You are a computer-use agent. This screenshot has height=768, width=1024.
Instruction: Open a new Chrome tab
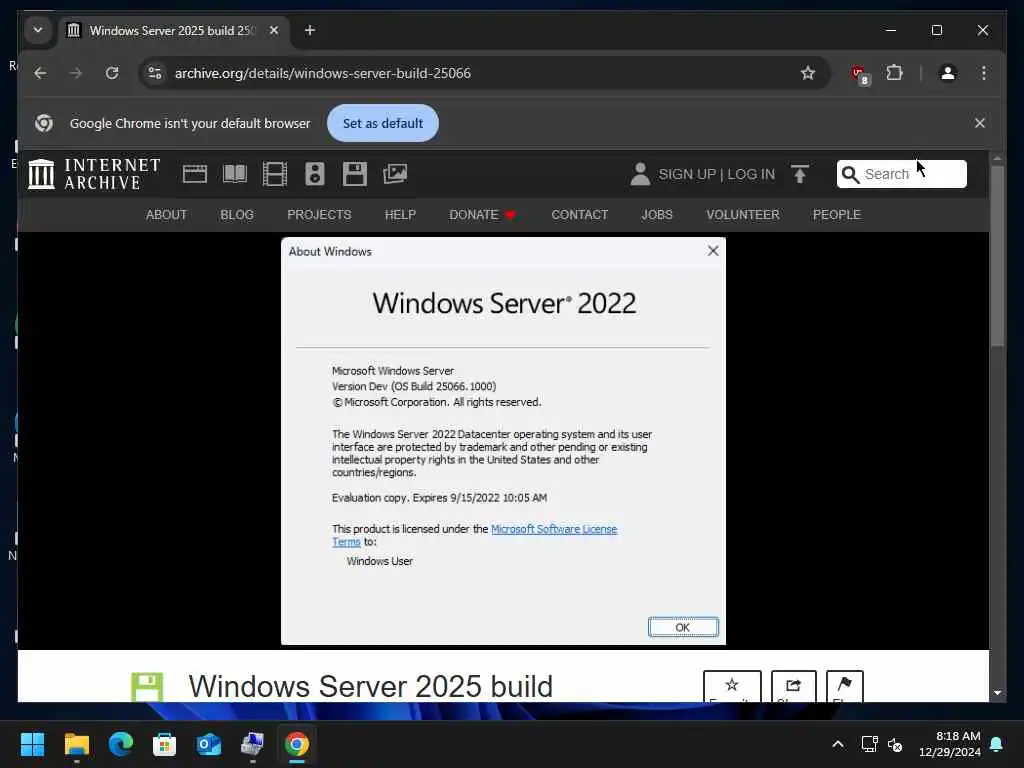(x=310, y=31)
